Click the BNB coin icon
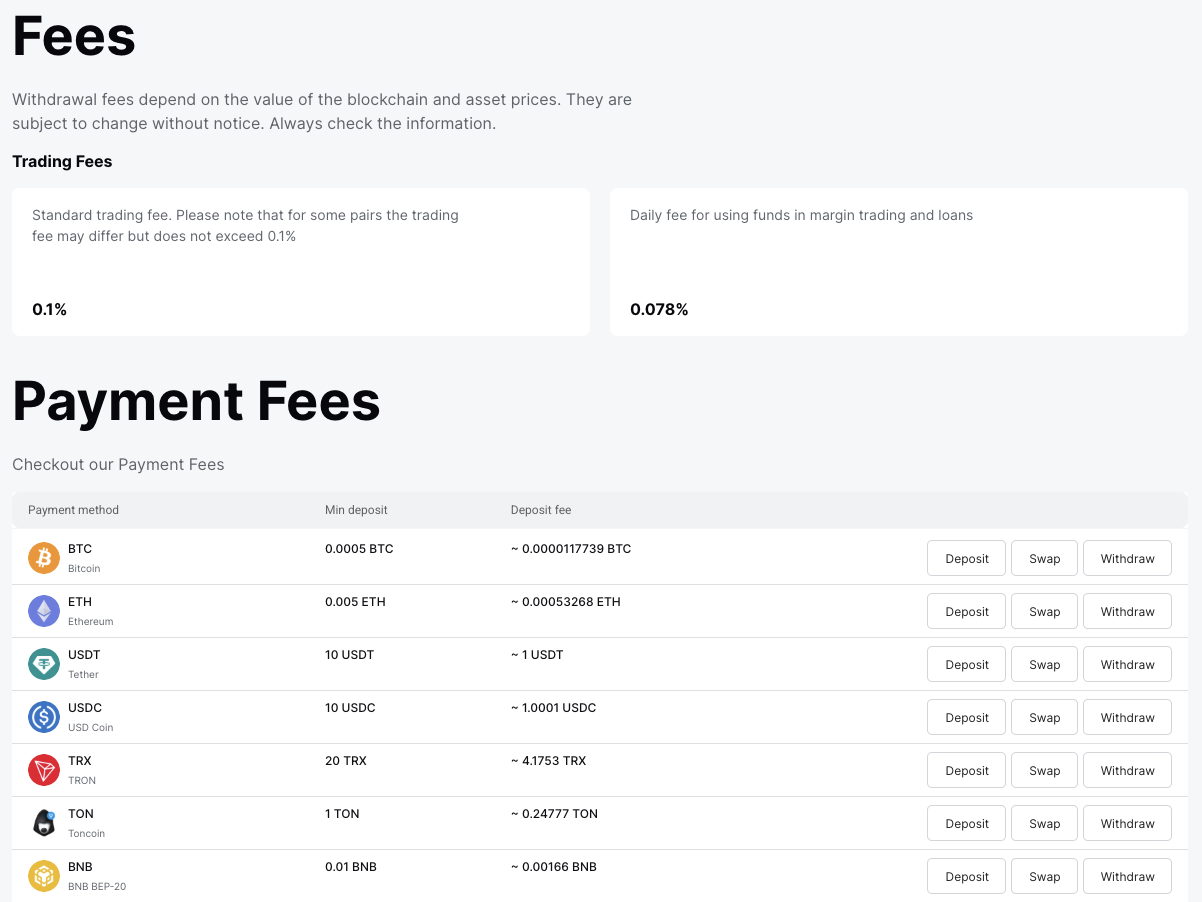Image resolution: width=1202 pixels, height=902 pixels. pyautogui.click(x=44, y=876)
